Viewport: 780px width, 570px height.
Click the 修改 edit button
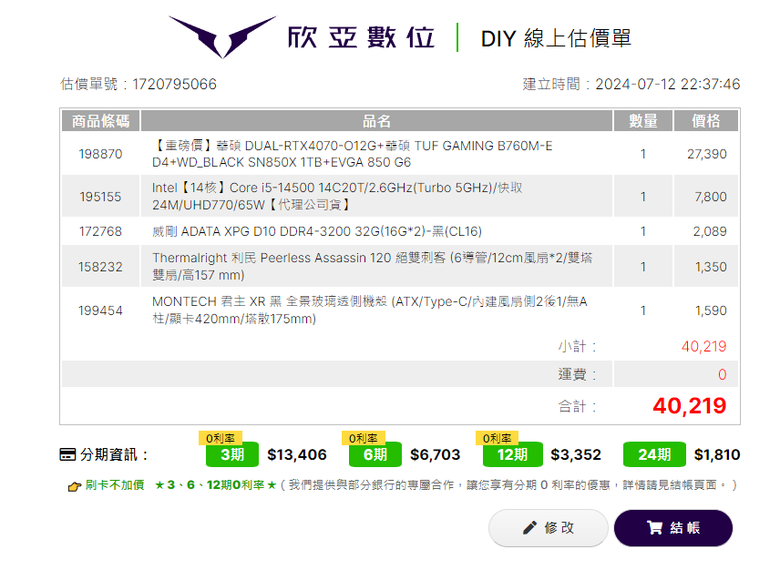[x=548, y=528]
